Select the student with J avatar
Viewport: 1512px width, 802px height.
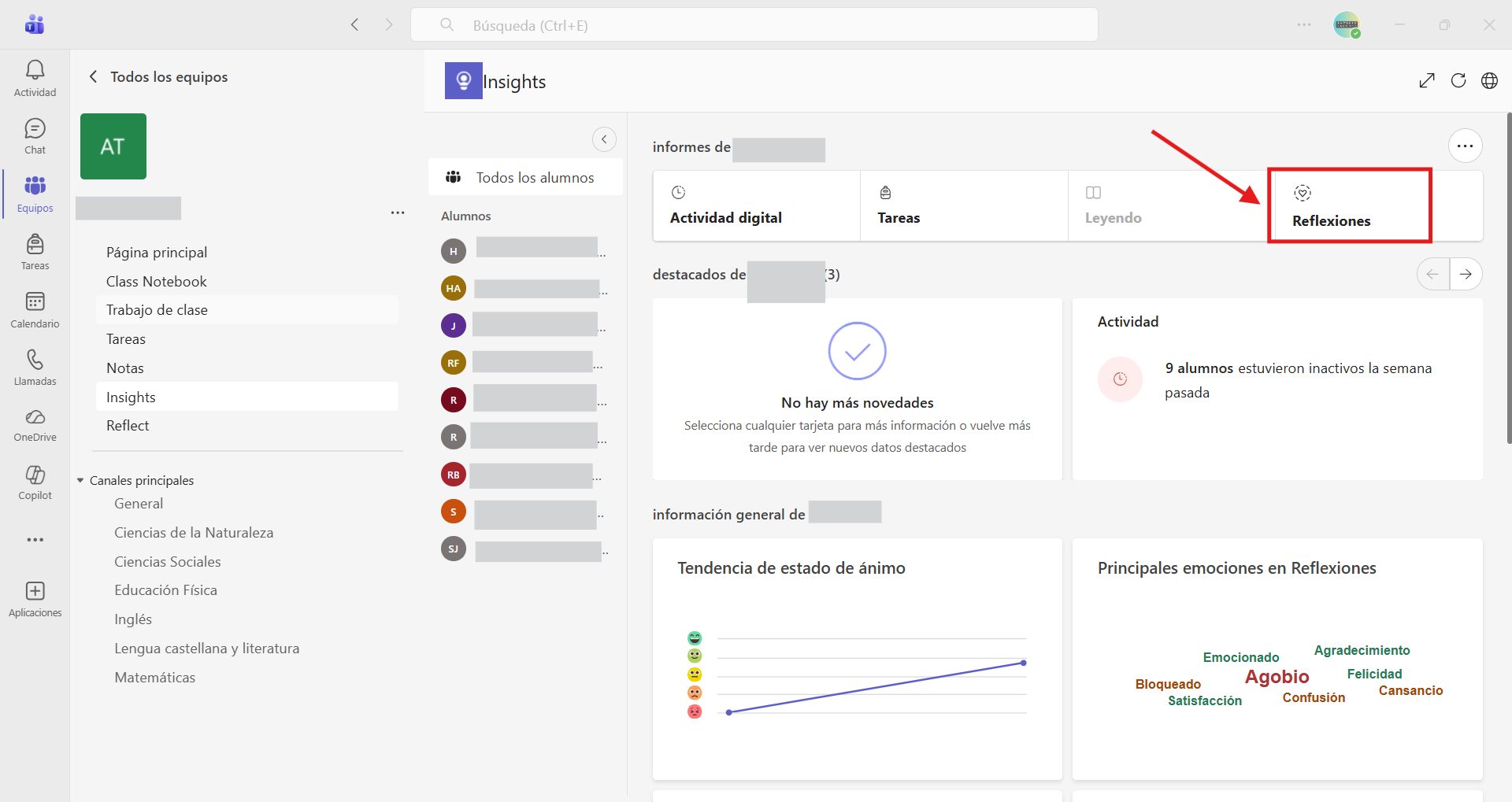click(x=454, y=325)
